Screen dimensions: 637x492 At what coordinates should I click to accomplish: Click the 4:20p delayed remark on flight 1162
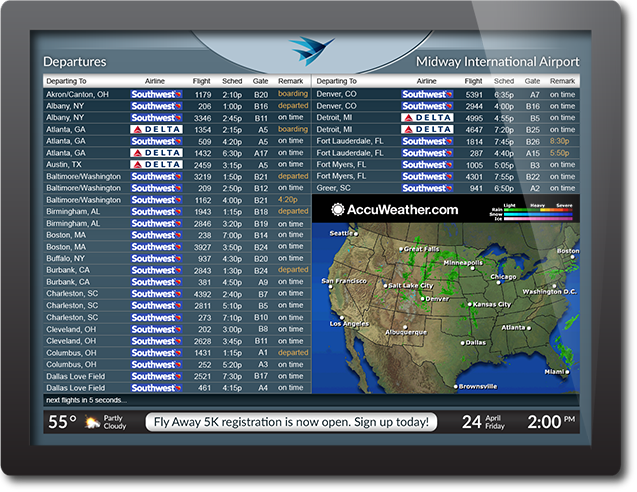[288, 200]
